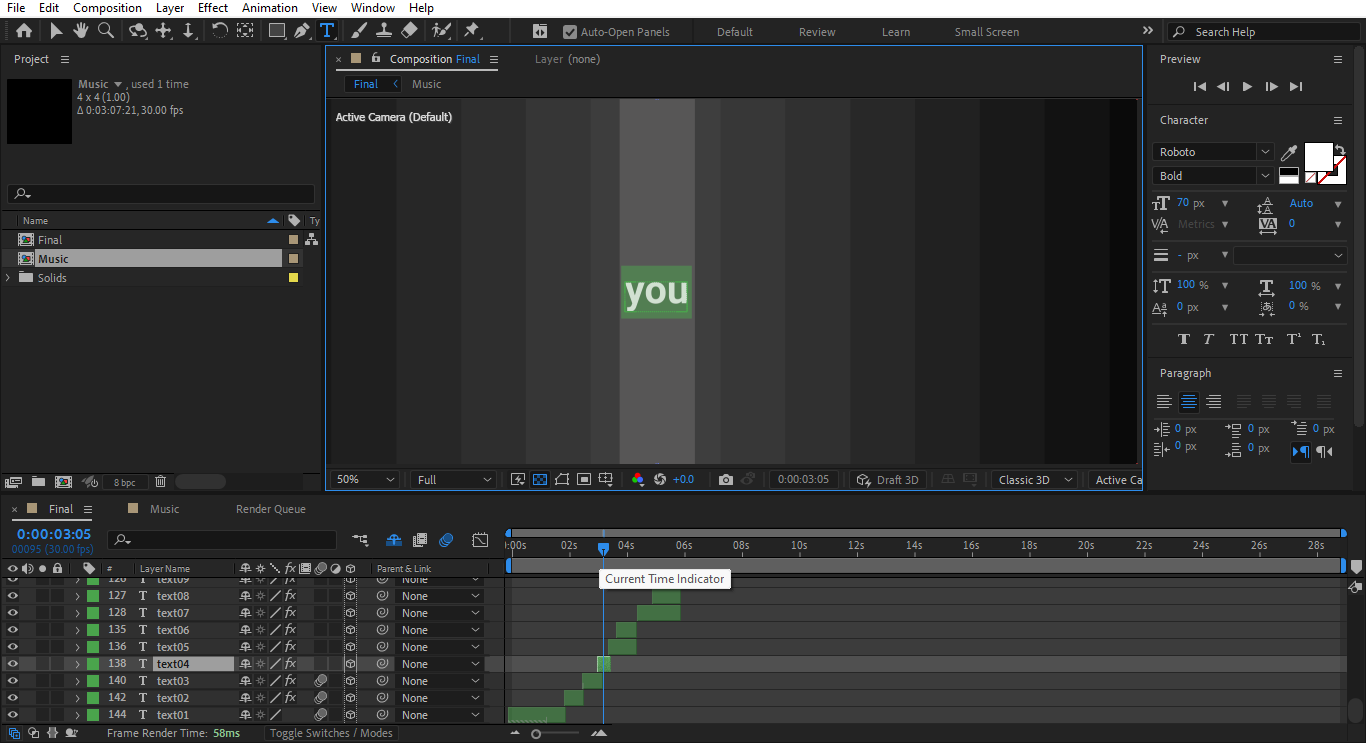This screenshot has width=1366, height=743.
Task: Click the white fill color swatch
Action: pos(1318,156)
